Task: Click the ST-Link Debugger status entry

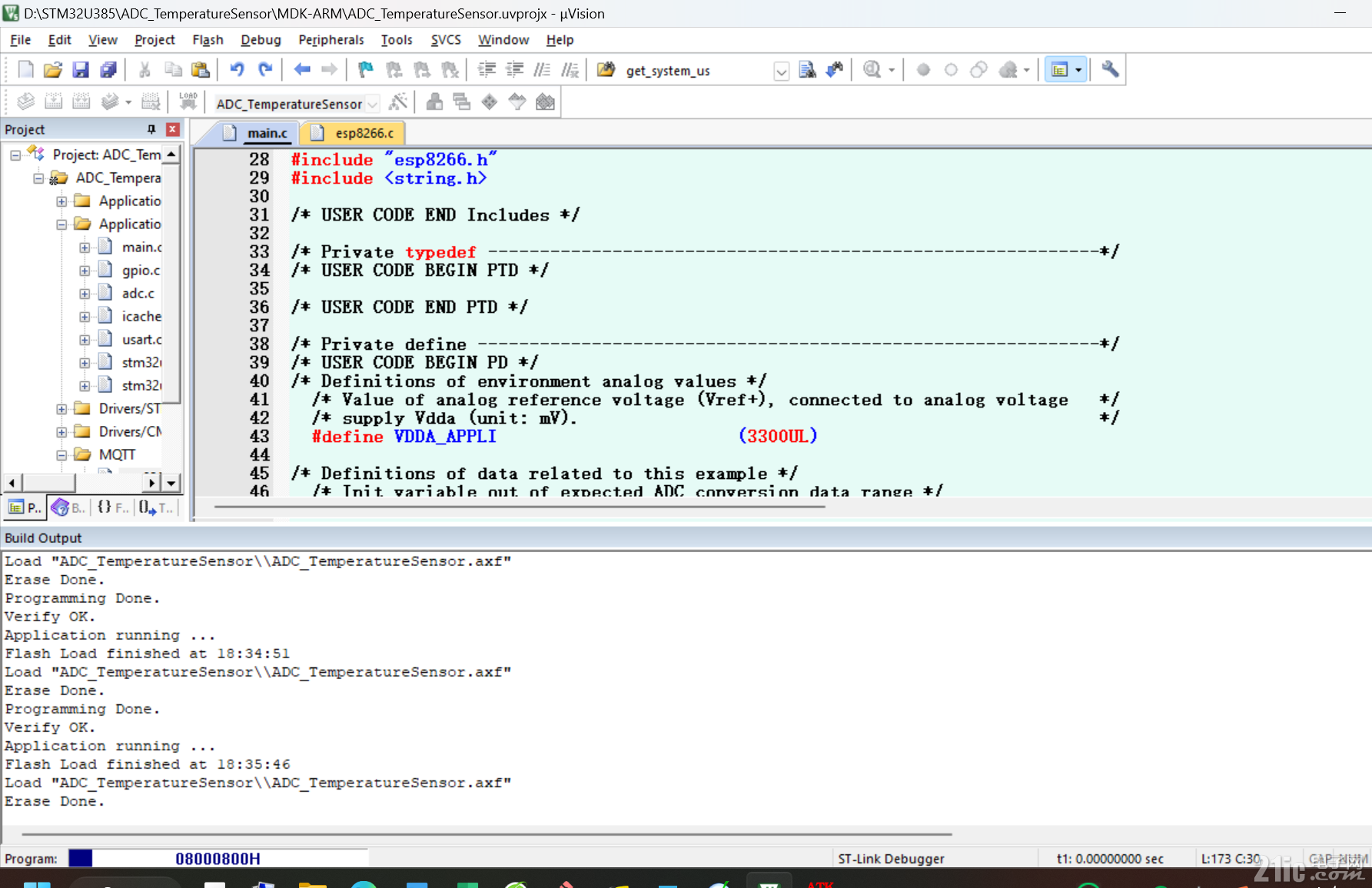Action: (891, 859)
